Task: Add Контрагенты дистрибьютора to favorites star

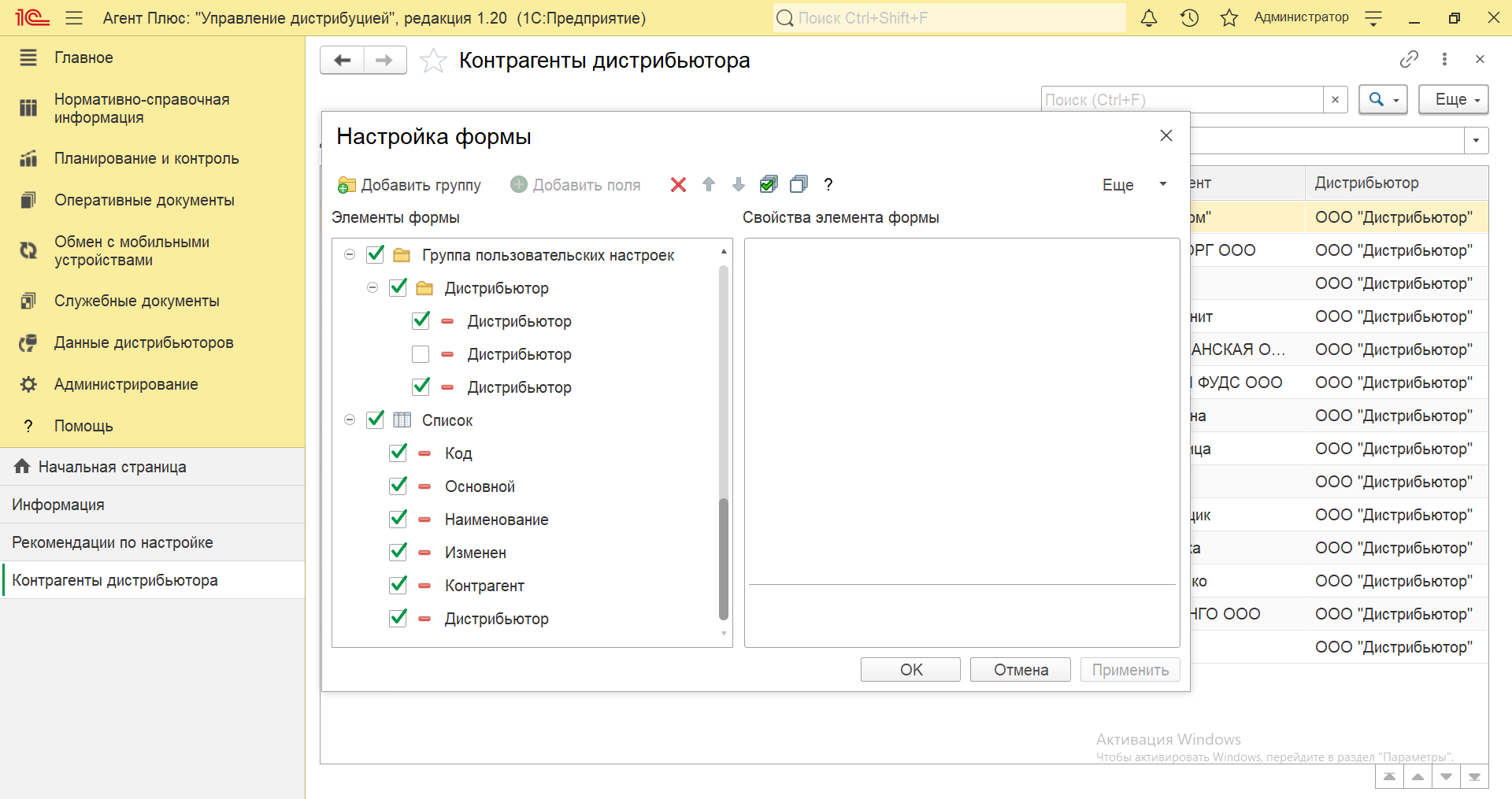Action: tap(433, 61)
